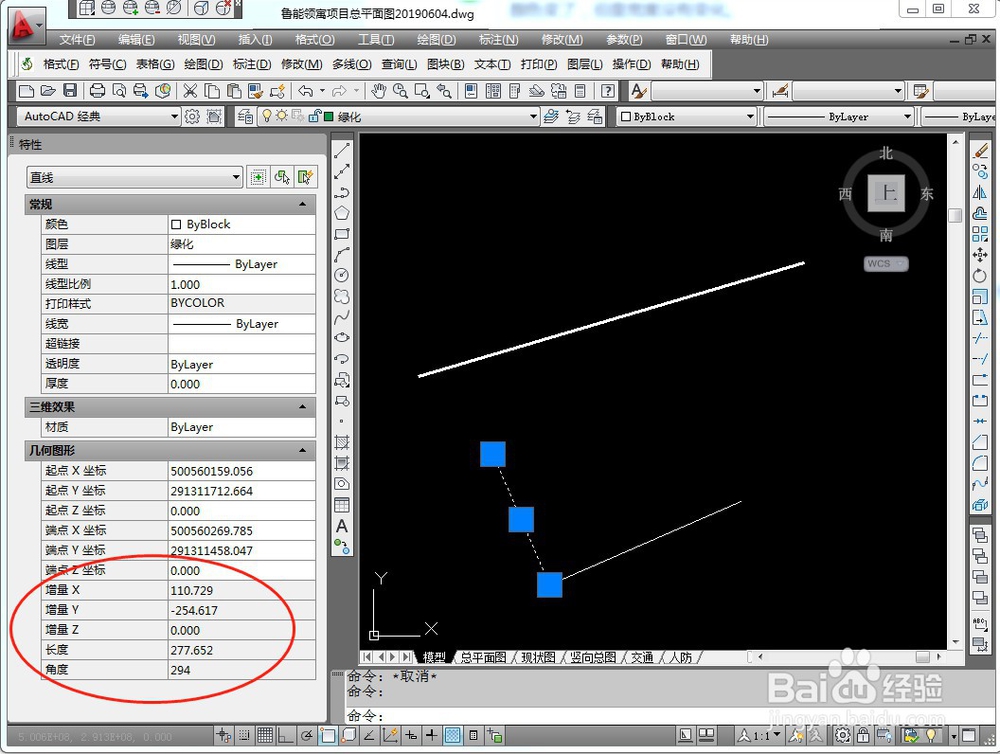Click the Save diskette icon

coord(70,91)
